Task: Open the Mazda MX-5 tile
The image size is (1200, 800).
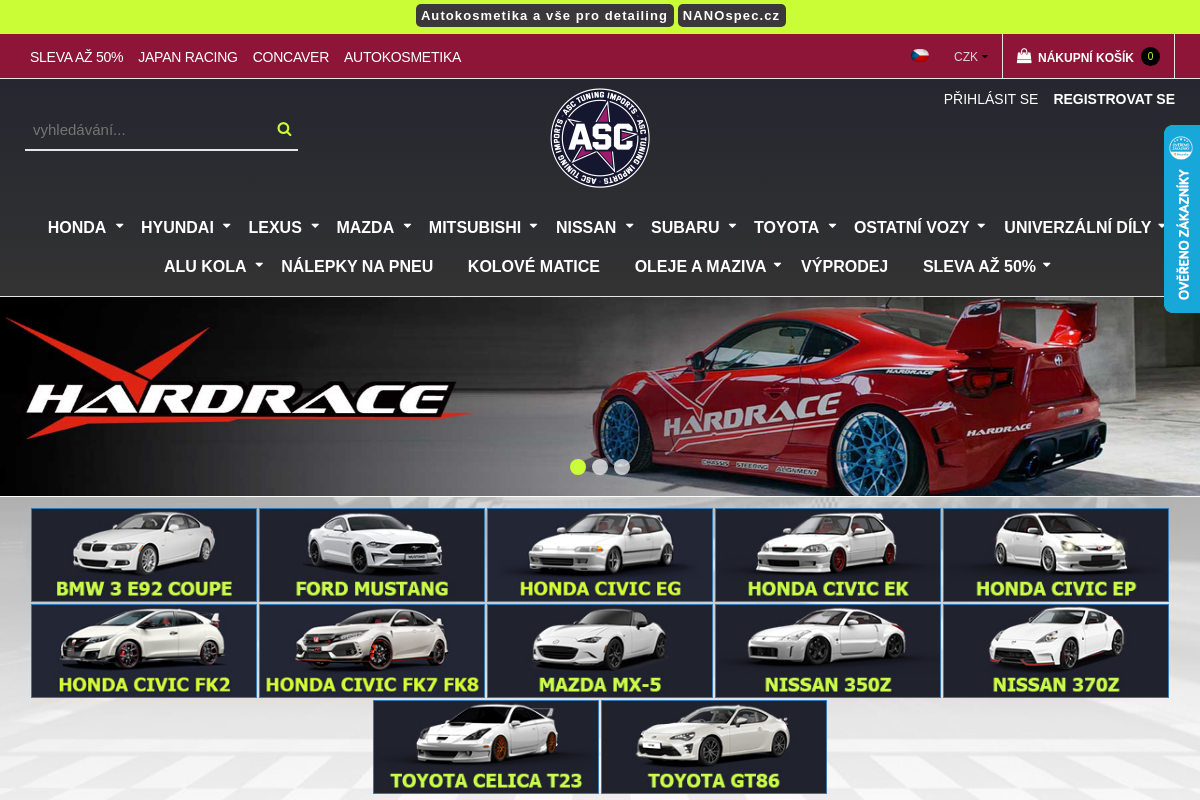Action: coord(600,651)
